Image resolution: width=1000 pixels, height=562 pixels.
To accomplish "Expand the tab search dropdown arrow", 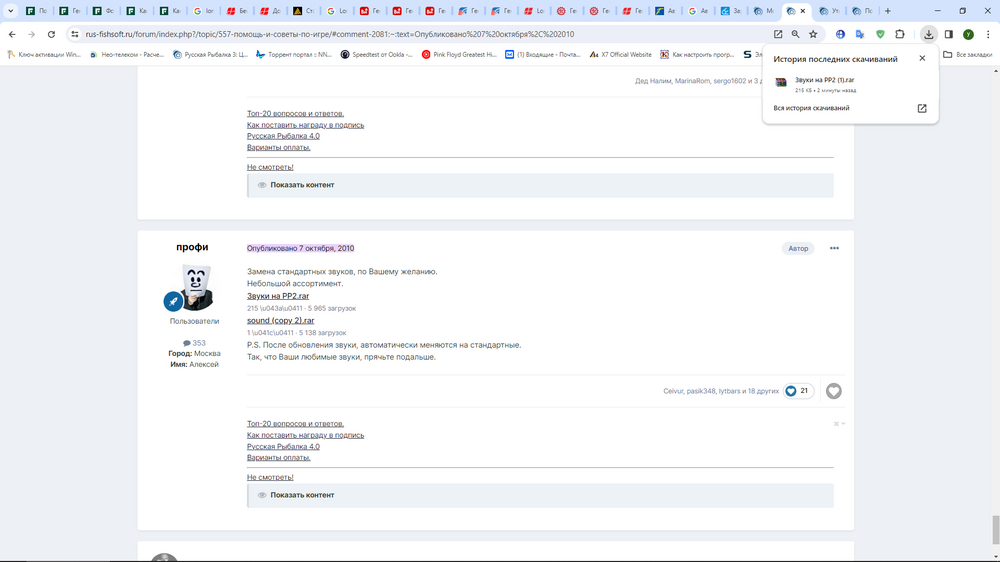I will pyautogui.click(x=11, y=11).
